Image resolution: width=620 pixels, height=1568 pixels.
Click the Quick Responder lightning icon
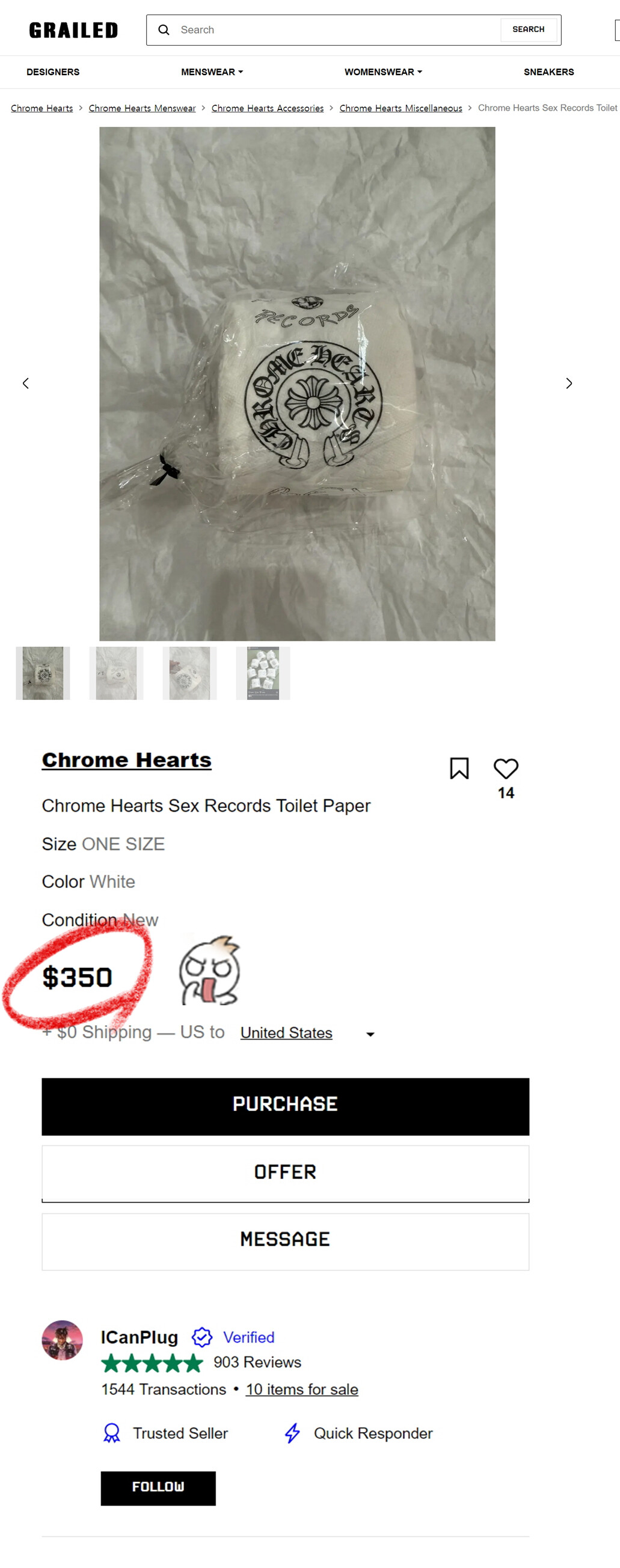click(292, 1433)
